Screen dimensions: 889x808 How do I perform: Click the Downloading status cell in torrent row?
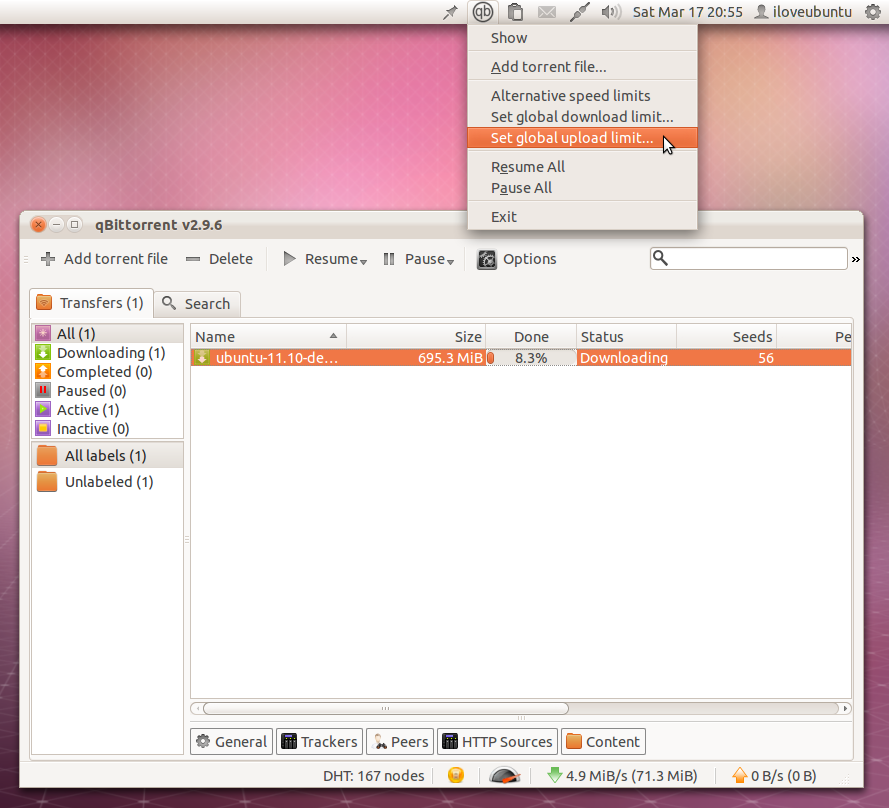click(624, 358)
